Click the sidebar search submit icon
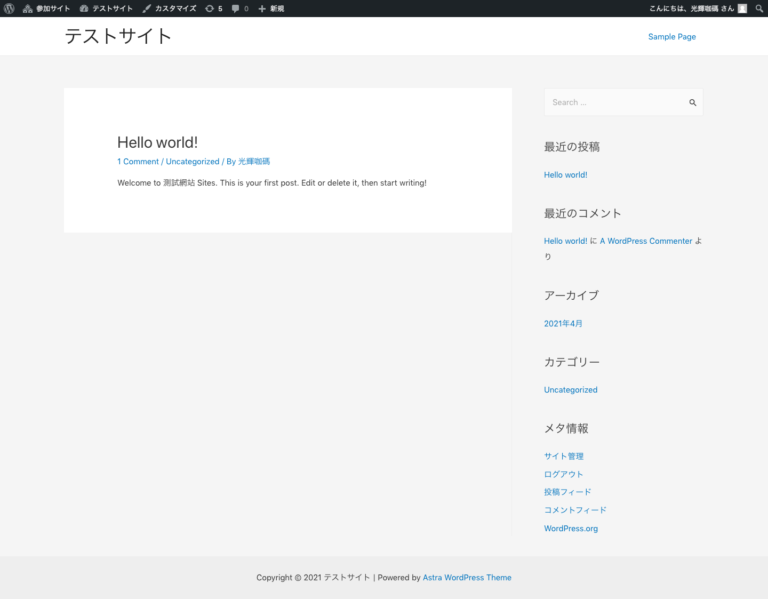The width and height of the screenshot is (768, 599). pos(692,102)
